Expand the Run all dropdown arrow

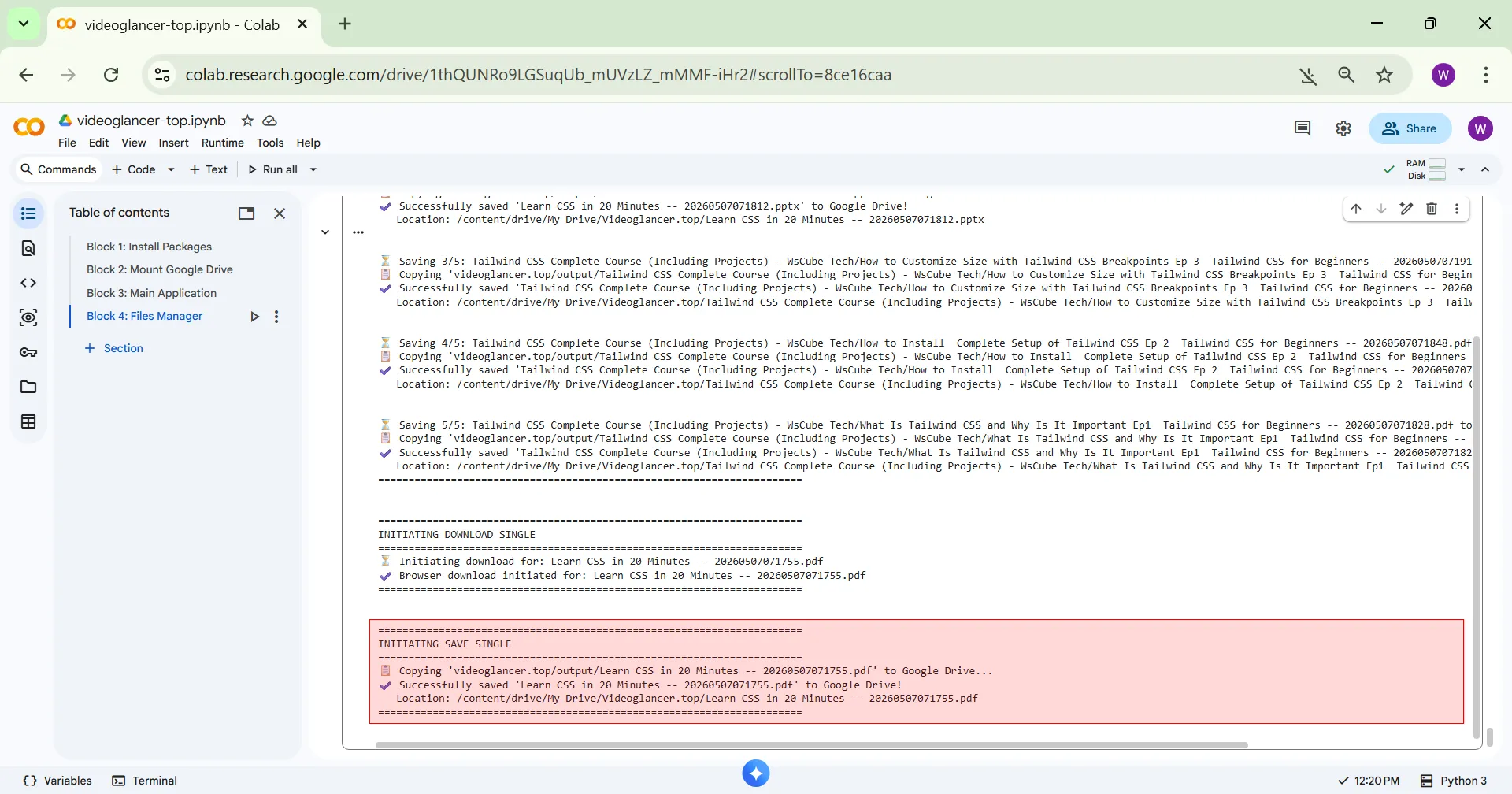[313, 169]
